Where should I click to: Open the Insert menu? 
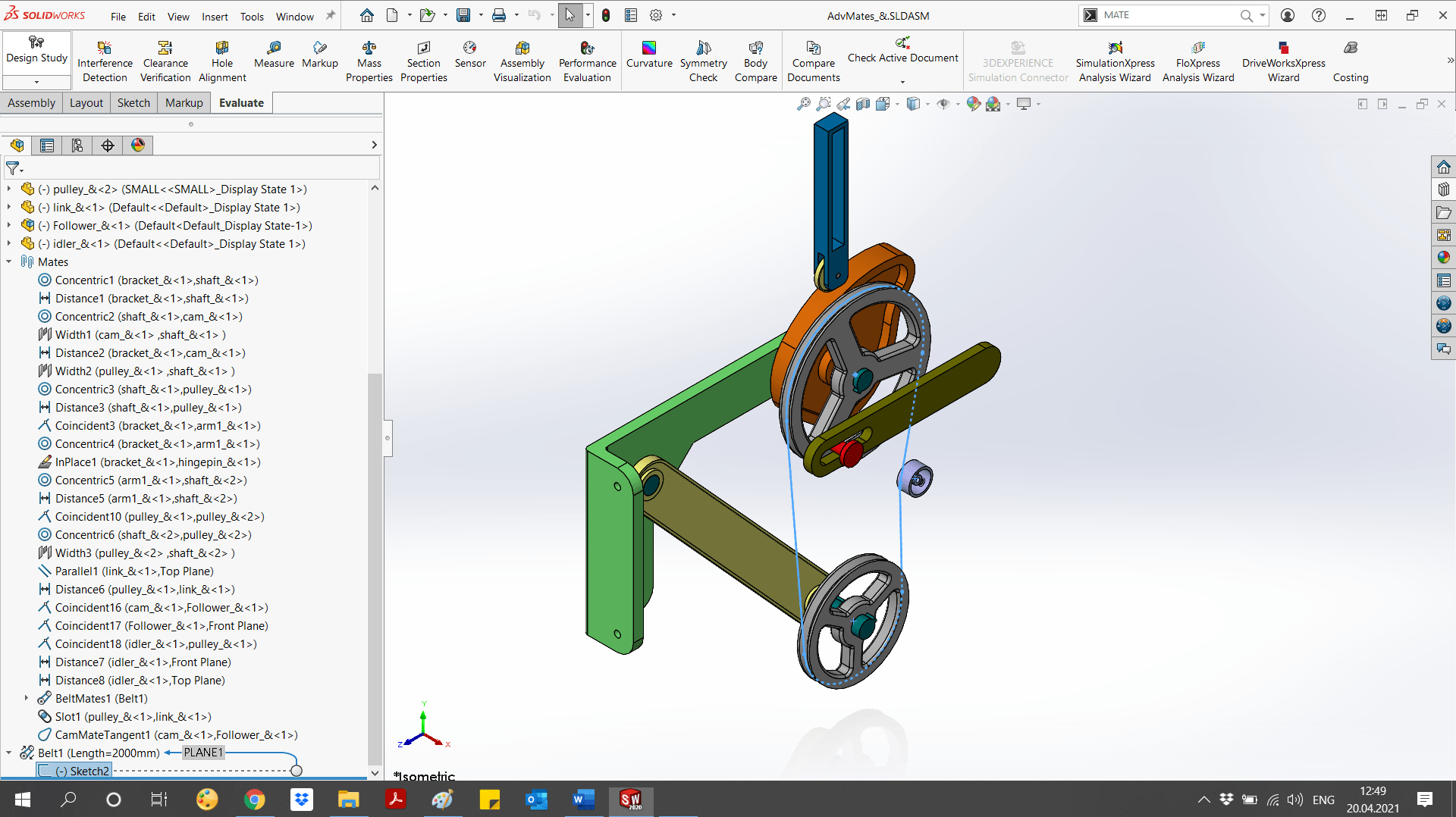tap(215, 17)
